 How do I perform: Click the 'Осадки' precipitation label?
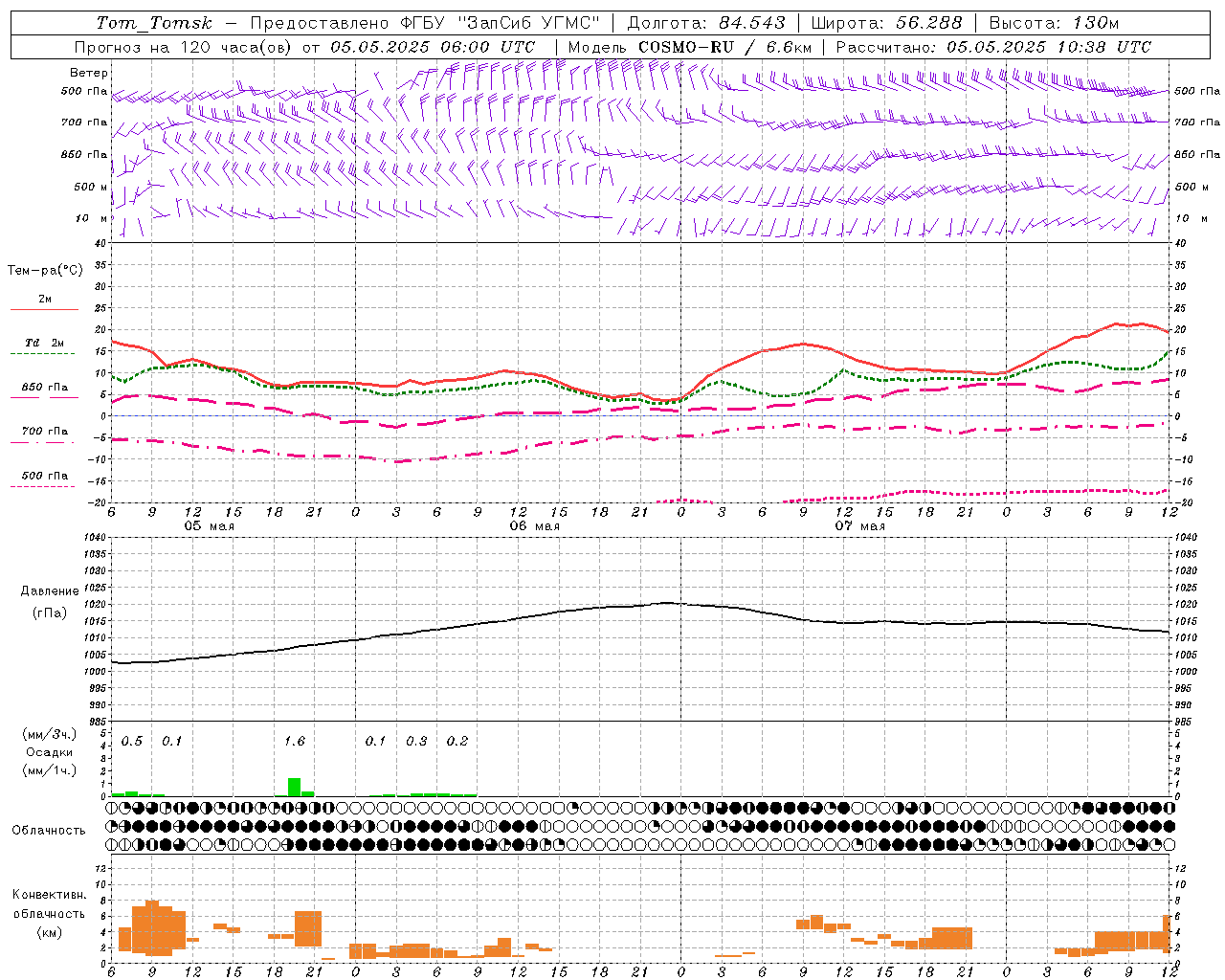point(49,752)
